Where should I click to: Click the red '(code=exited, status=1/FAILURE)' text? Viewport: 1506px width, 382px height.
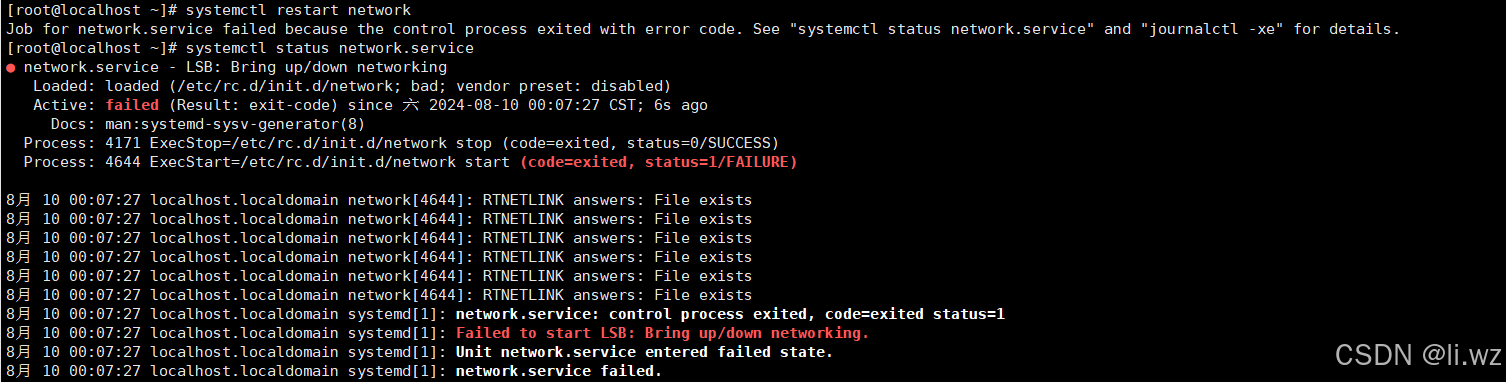point(659,162)
